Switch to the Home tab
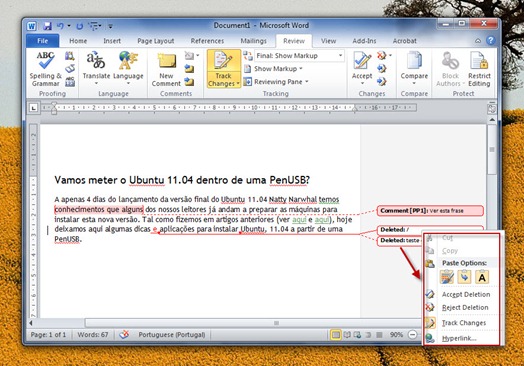The height and width of the screenshot is (366, 524). (78, 41)
